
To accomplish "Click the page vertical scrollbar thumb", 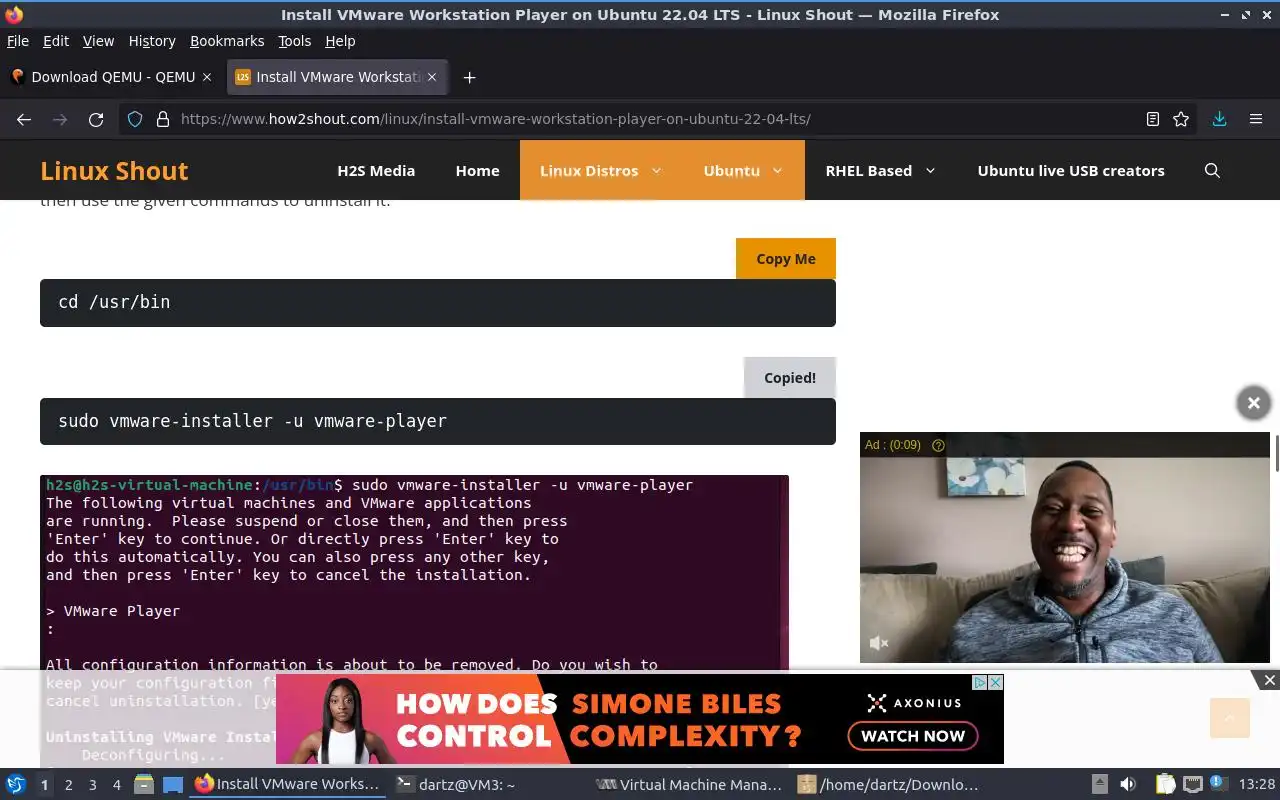I will (x=1276, y=453).
